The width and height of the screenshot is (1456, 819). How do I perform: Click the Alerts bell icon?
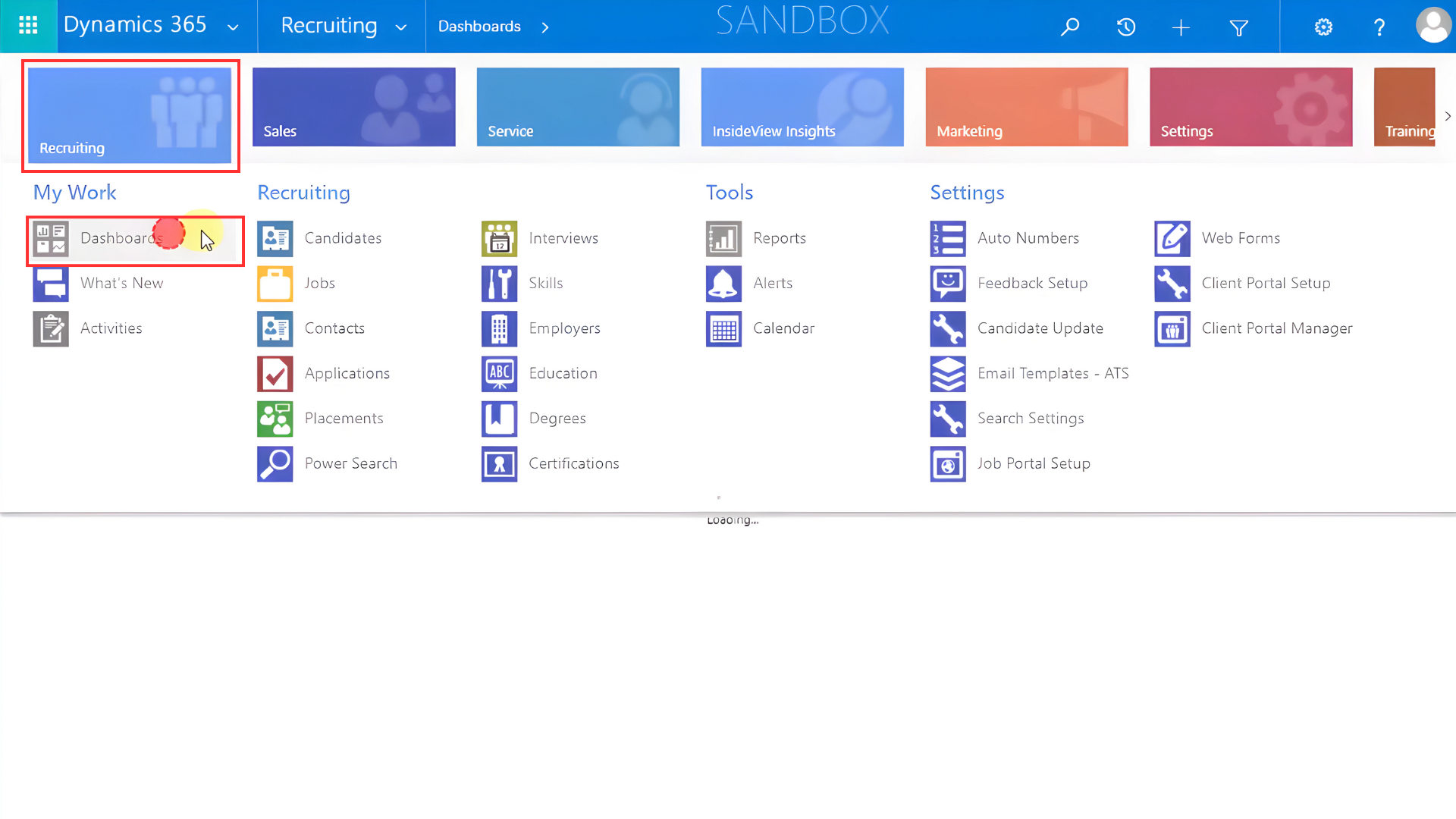point(724,284)
